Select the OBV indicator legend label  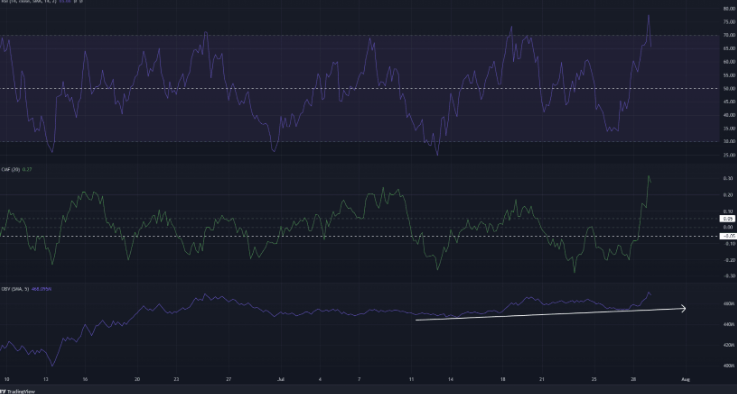(15, 289)
